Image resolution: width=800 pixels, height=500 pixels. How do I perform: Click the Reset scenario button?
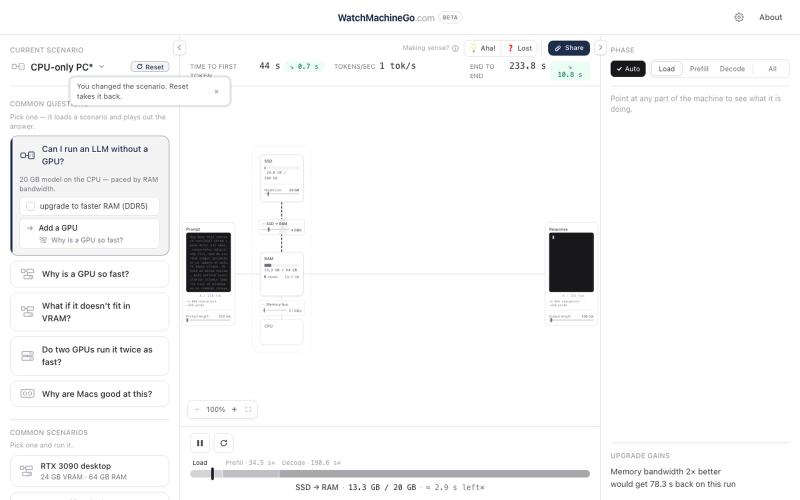click(150, 67)
